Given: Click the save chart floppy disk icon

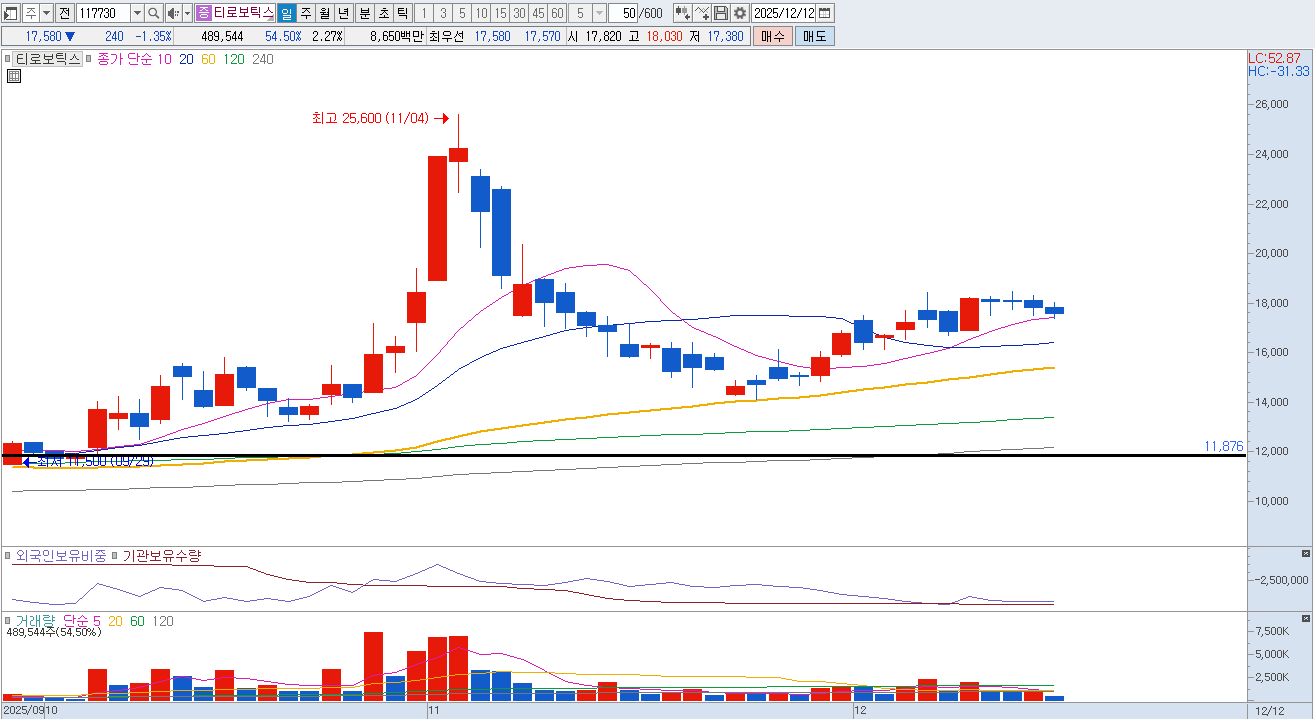Looking at the screenshot, I should (721, 13).
